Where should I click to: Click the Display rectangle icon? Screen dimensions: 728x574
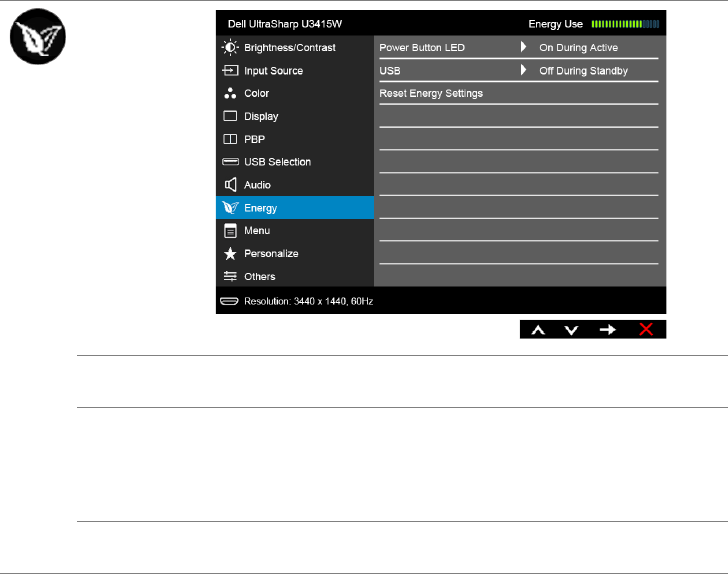click(230, 116)
